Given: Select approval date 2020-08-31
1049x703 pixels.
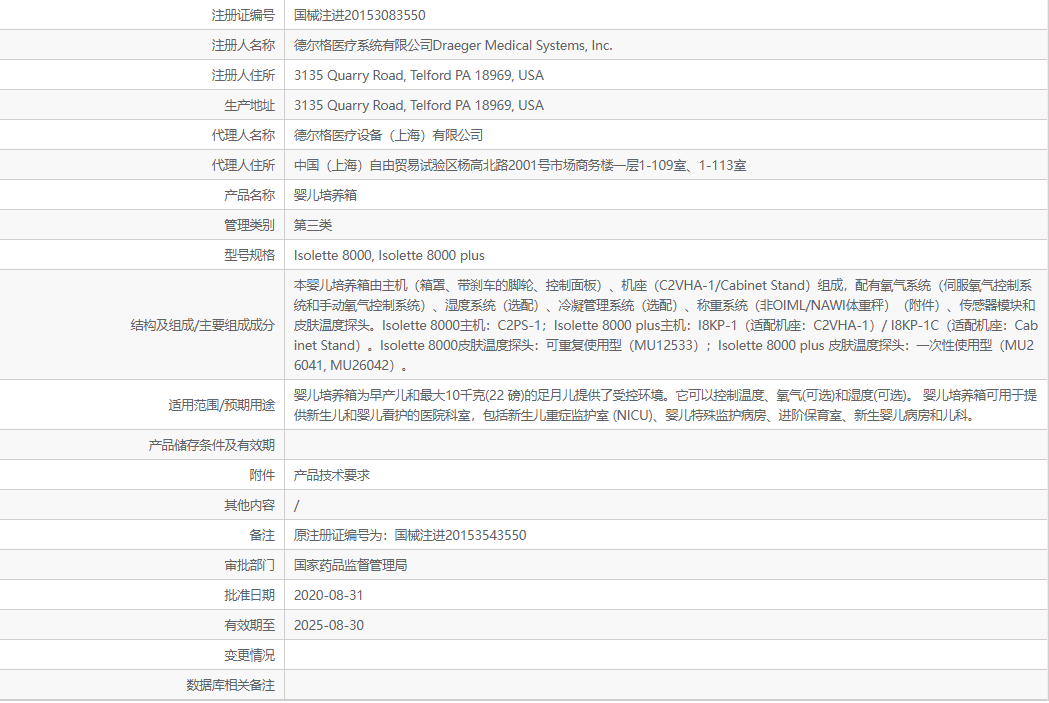Looking at the screenshot, I should (328, 595).
